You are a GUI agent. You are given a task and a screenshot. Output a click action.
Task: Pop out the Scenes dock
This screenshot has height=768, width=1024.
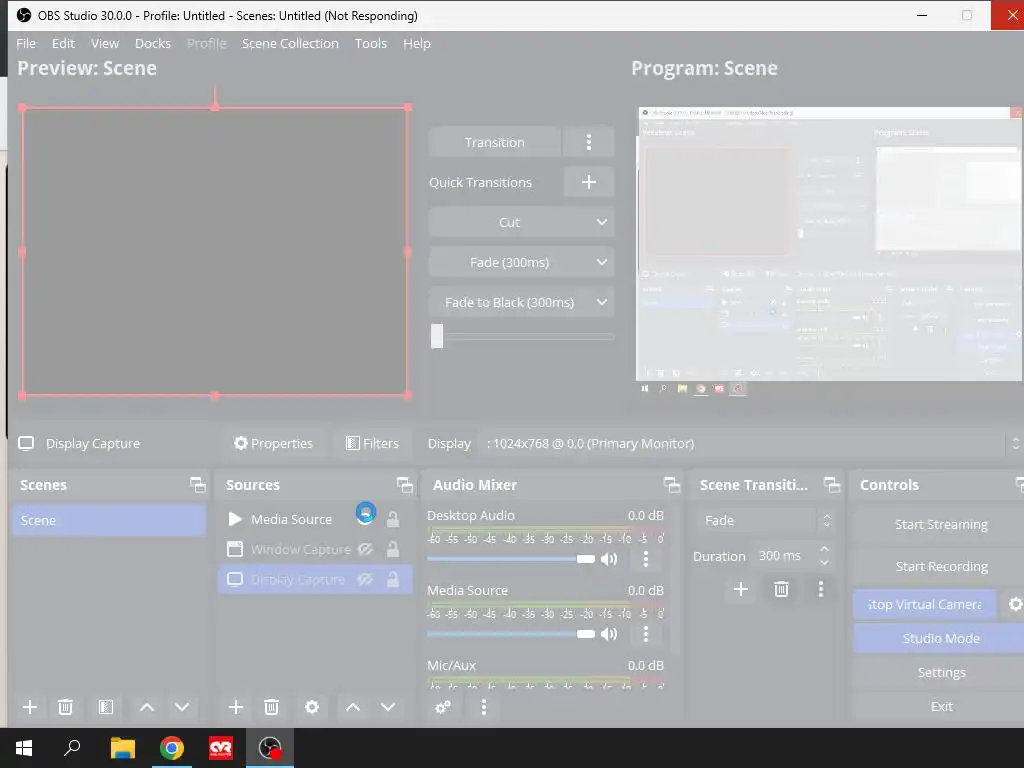point(197,485)
